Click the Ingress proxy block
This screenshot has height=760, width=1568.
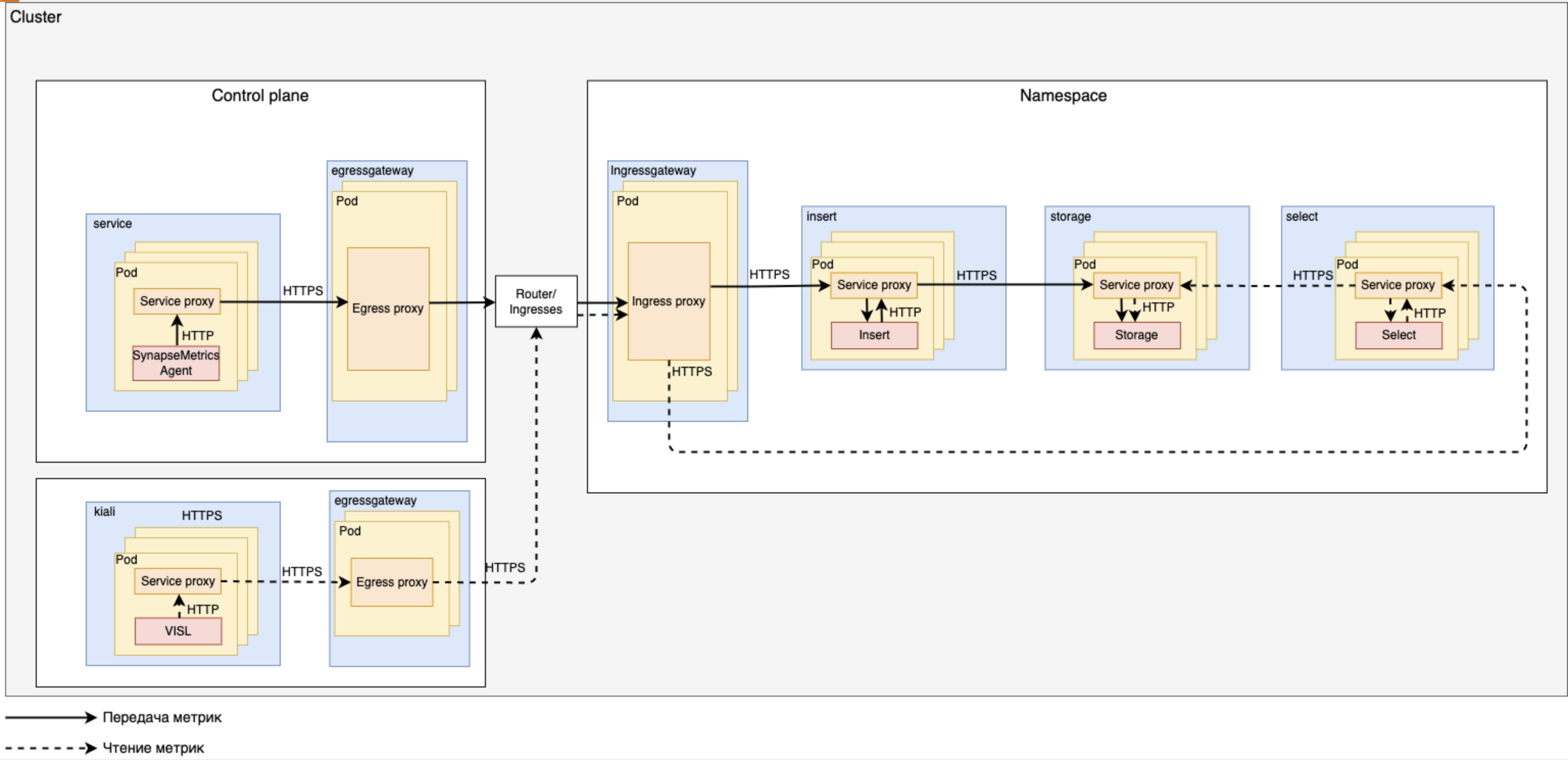point(668,301)
